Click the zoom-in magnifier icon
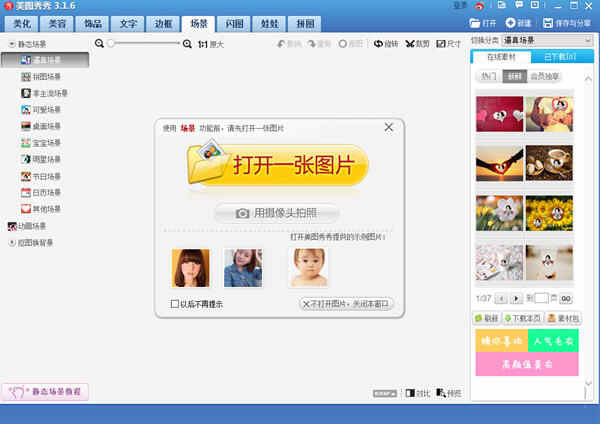600x424 pixels. coord(189,44)
